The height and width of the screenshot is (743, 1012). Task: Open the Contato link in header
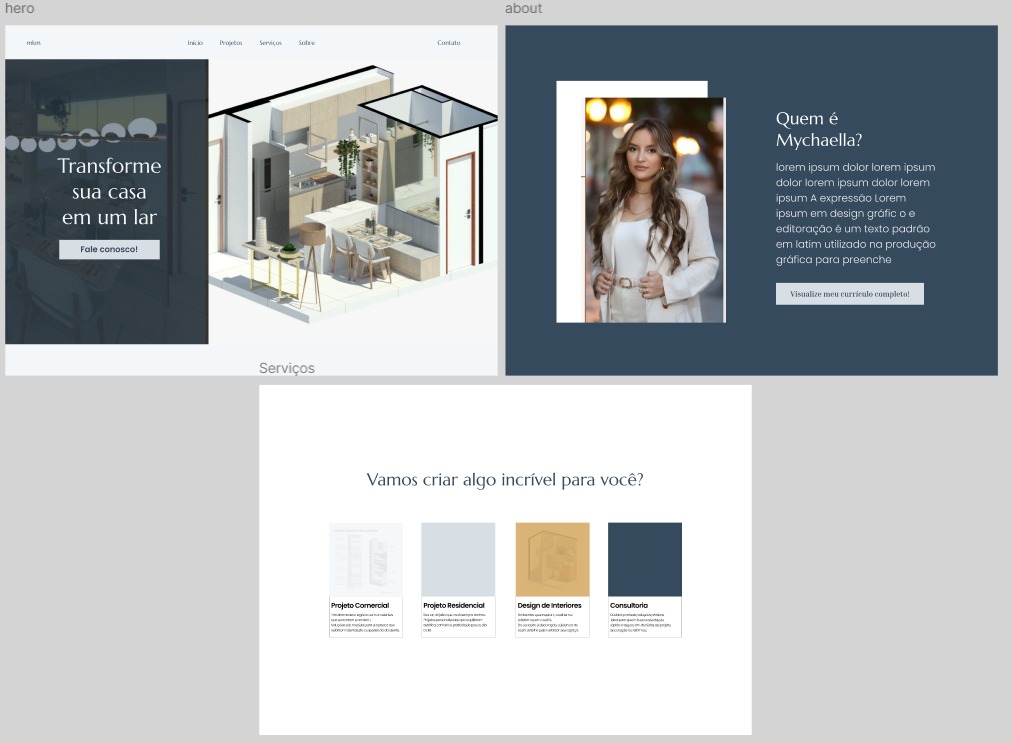449,43
